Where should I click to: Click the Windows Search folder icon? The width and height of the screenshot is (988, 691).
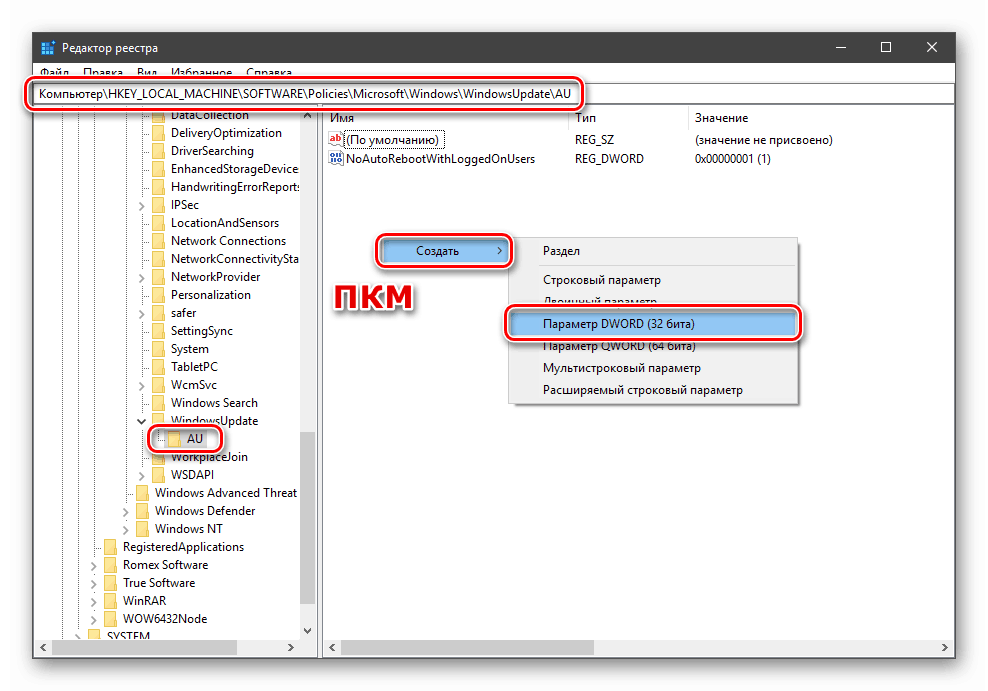pos(159,403)
